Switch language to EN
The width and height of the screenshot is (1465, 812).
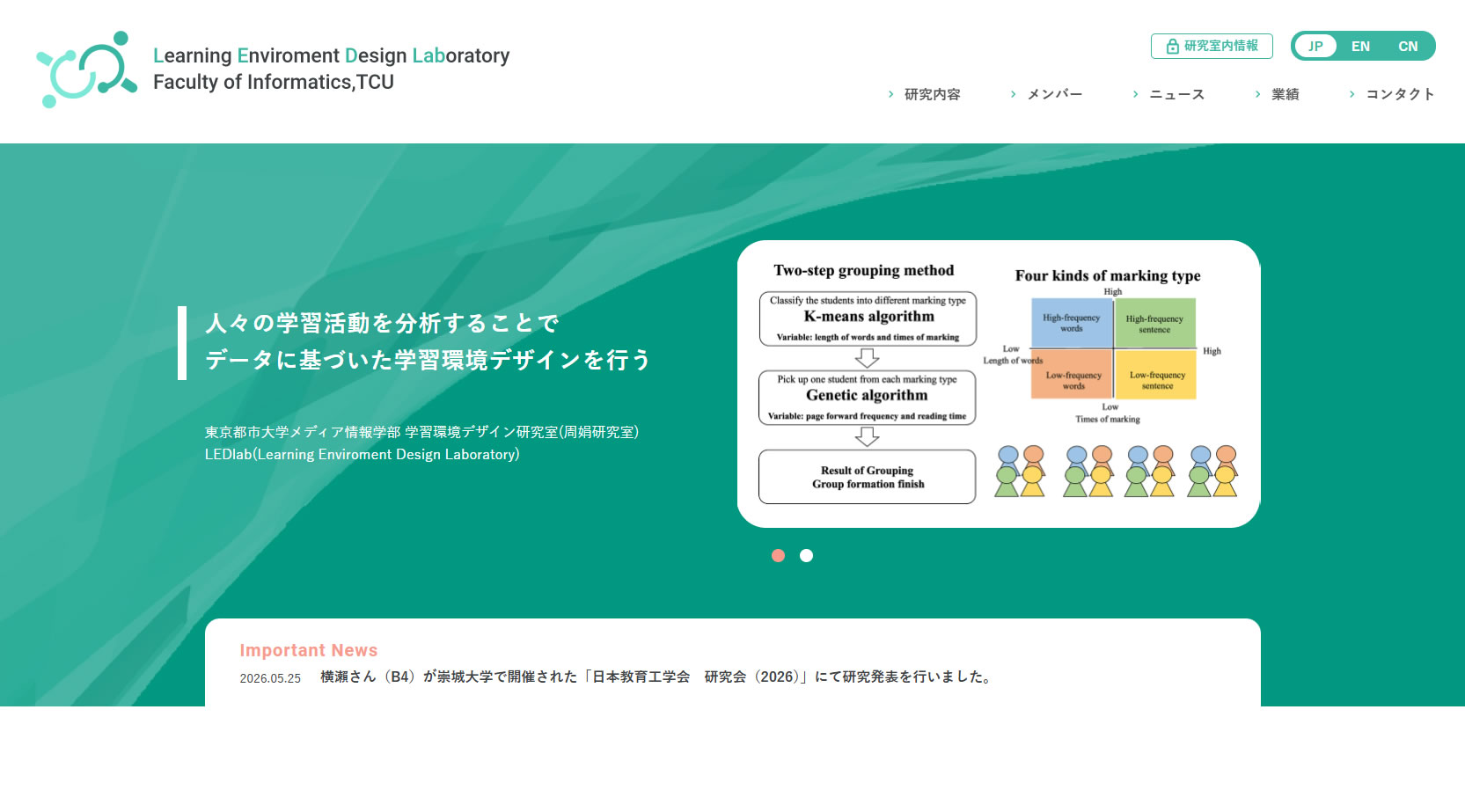pyautogui.click(x=1360, y=46)
